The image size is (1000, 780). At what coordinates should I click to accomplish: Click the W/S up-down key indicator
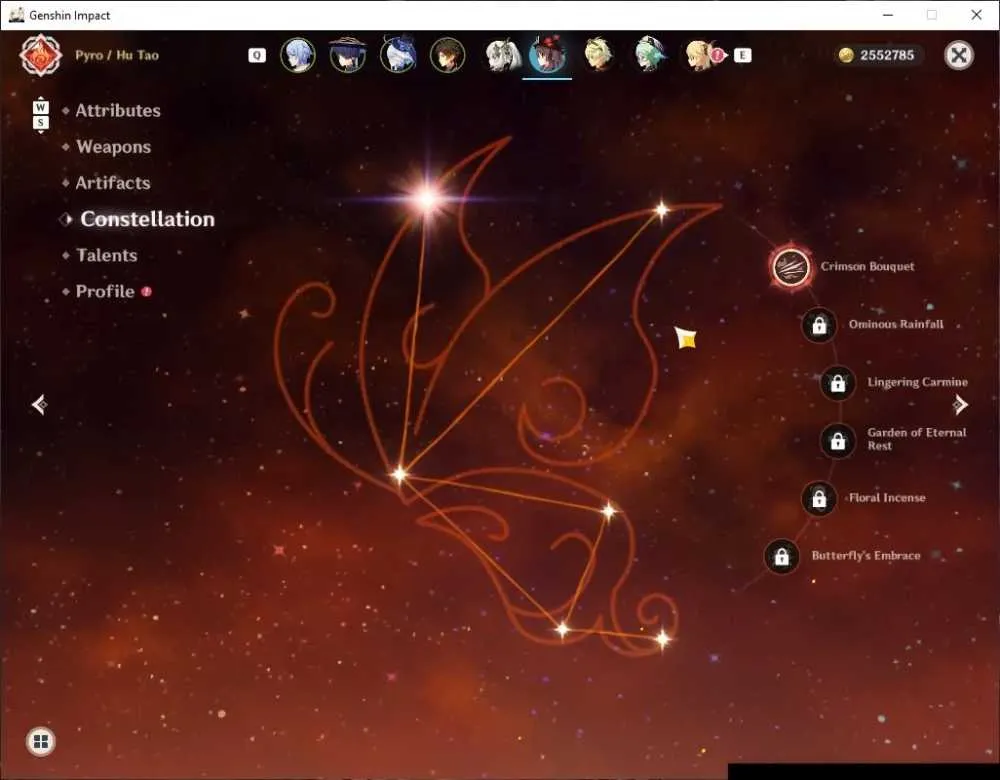click(x=41, y=115)
